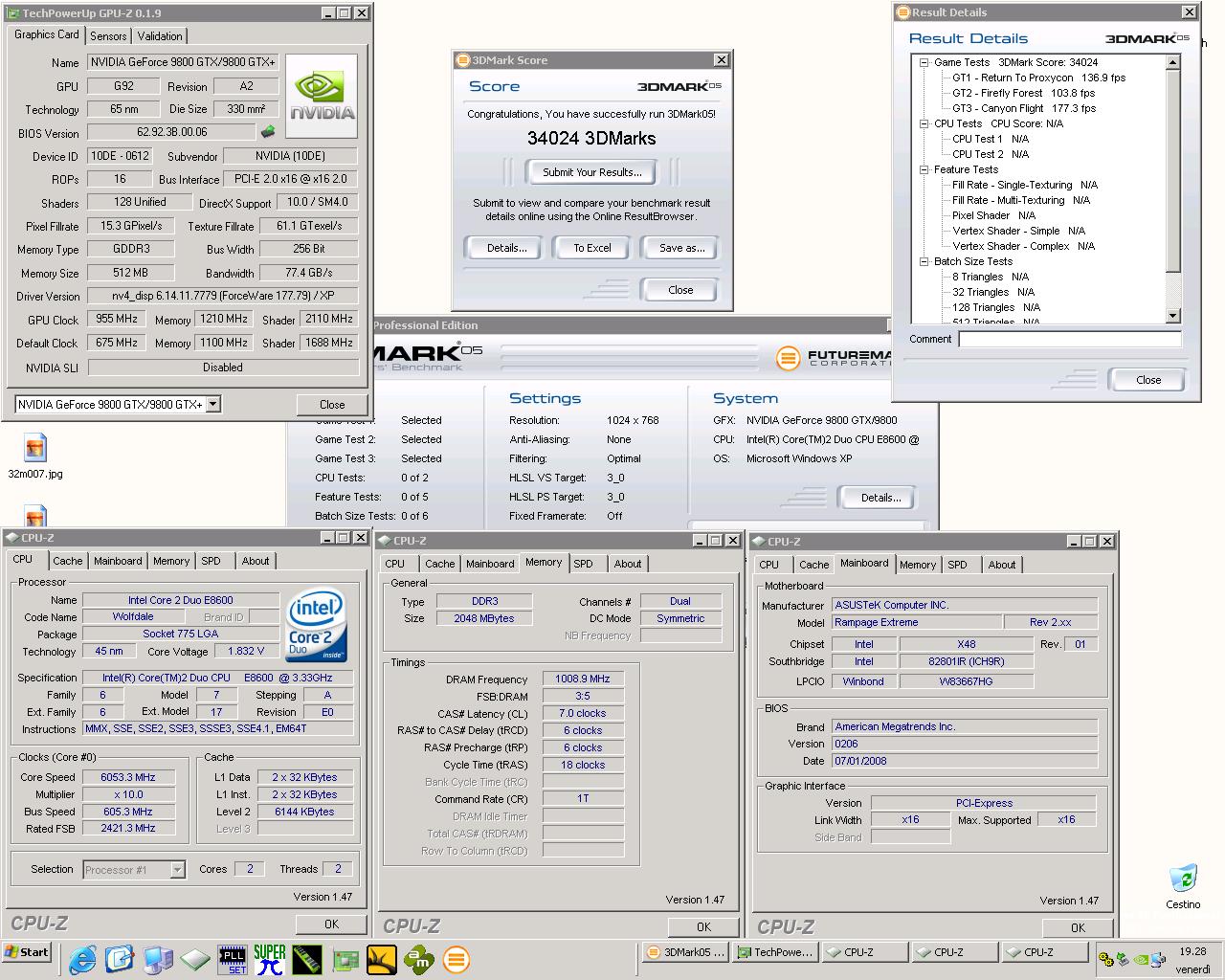Select 'GT2 - Firefly Forest' row
The image size is (1225, 980).
1023,93
